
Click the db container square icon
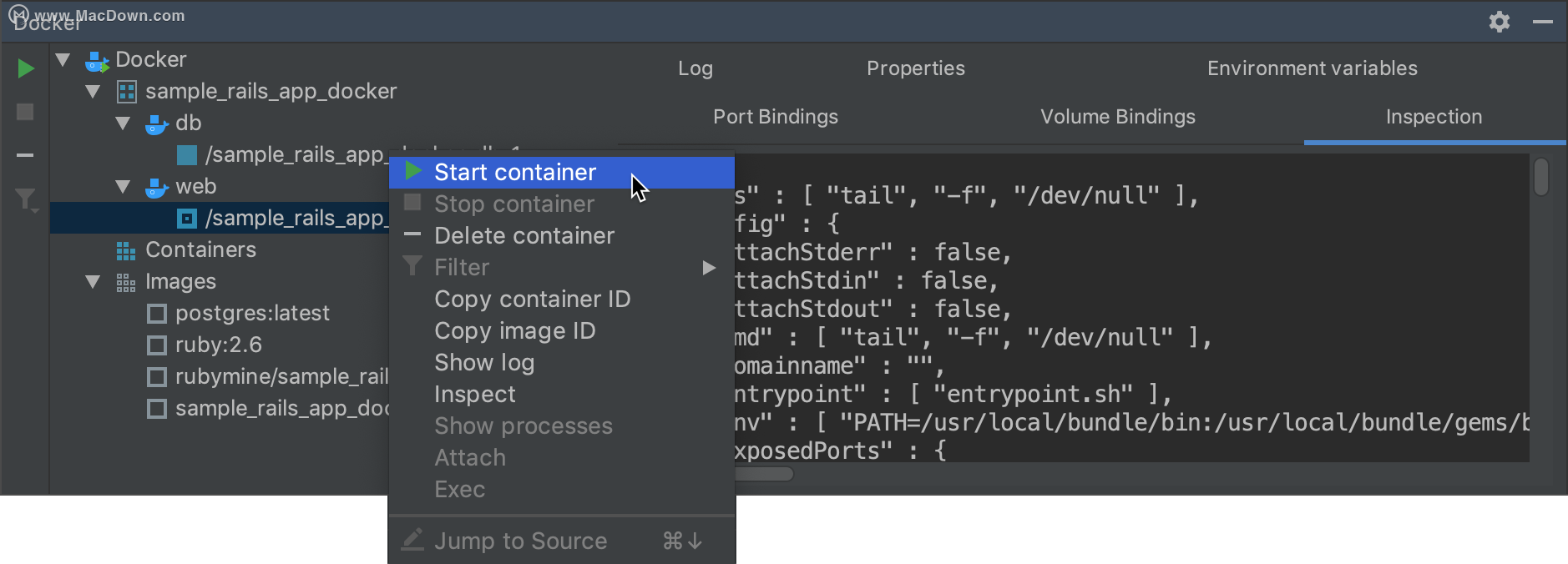(x=187, y=155)
